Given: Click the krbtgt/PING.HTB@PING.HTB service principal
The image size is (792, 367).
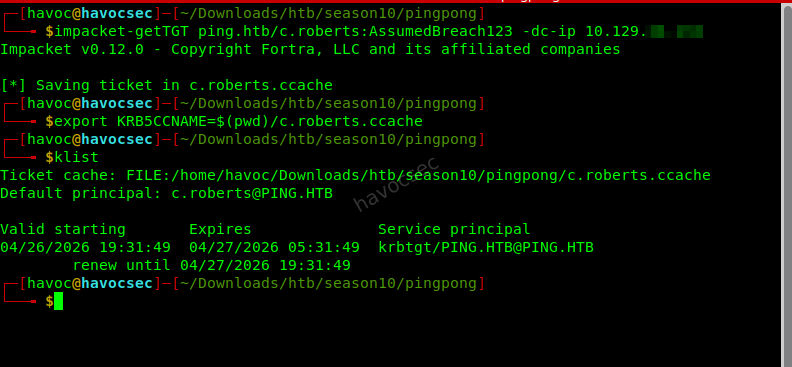Looking at the screenshot, I should coord(485,247).
